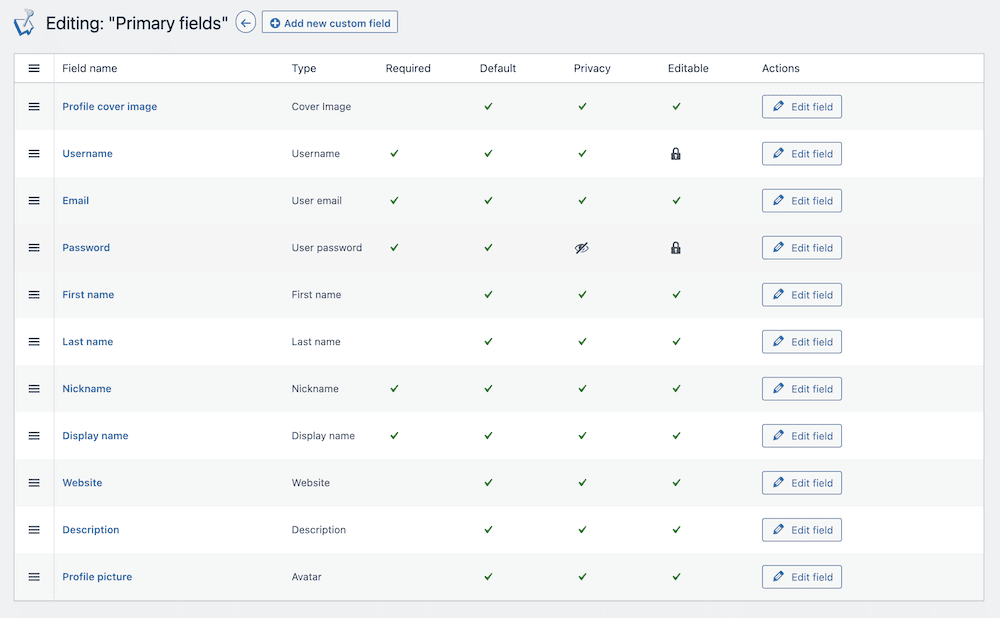
Task: Click Edit field for Username
Action: (x=802, y=154)
